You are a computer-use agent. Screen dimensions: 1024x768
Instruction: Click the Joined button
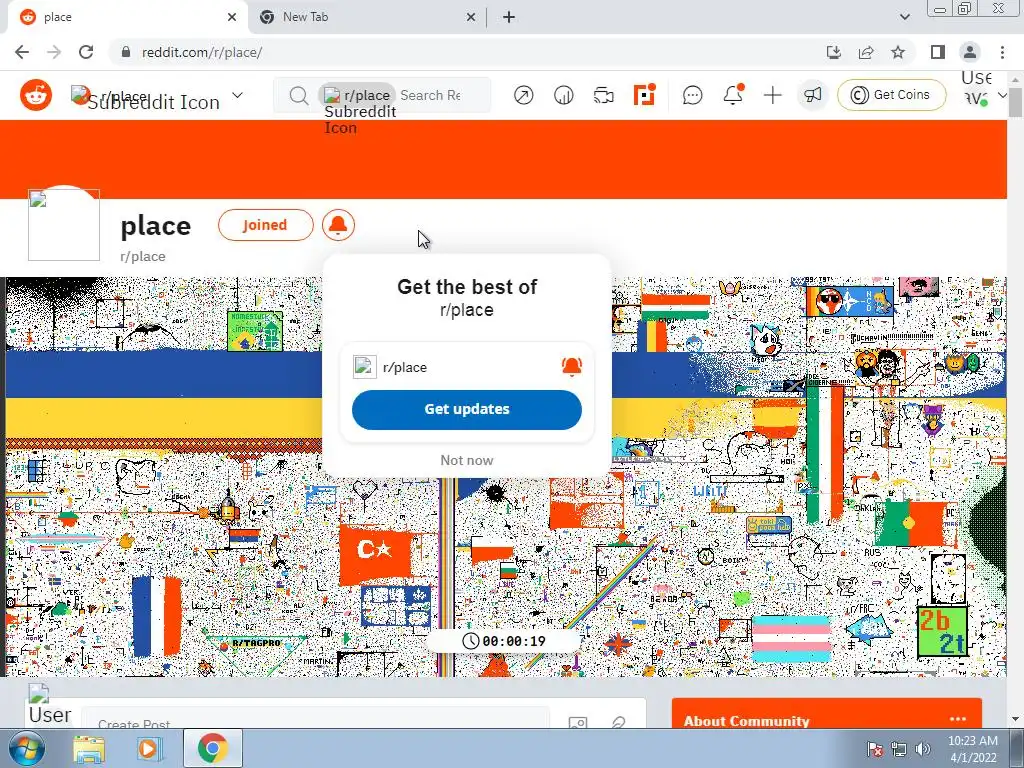(265, 225)
